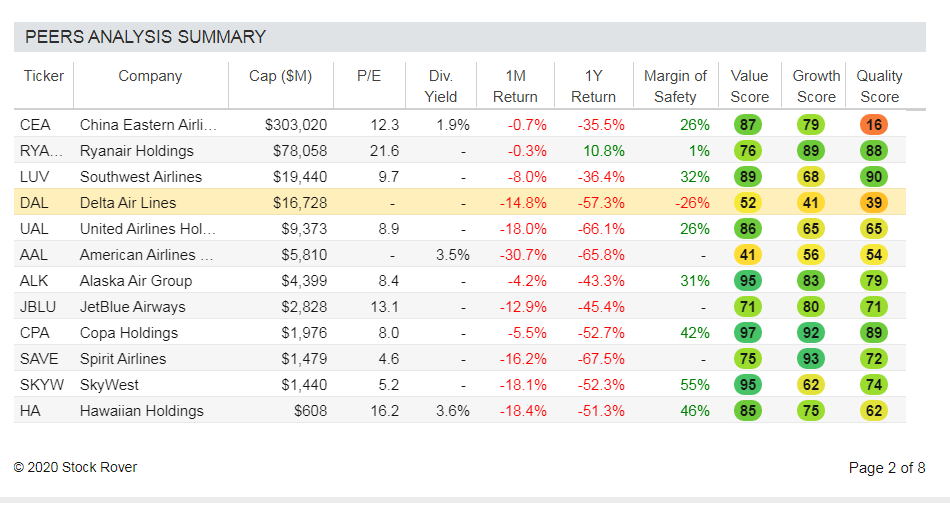Image resolution: width=950 pixels, height=525 pixels.
Task: Click Ryanair's growth score badge 89
Action: [811, 151]
